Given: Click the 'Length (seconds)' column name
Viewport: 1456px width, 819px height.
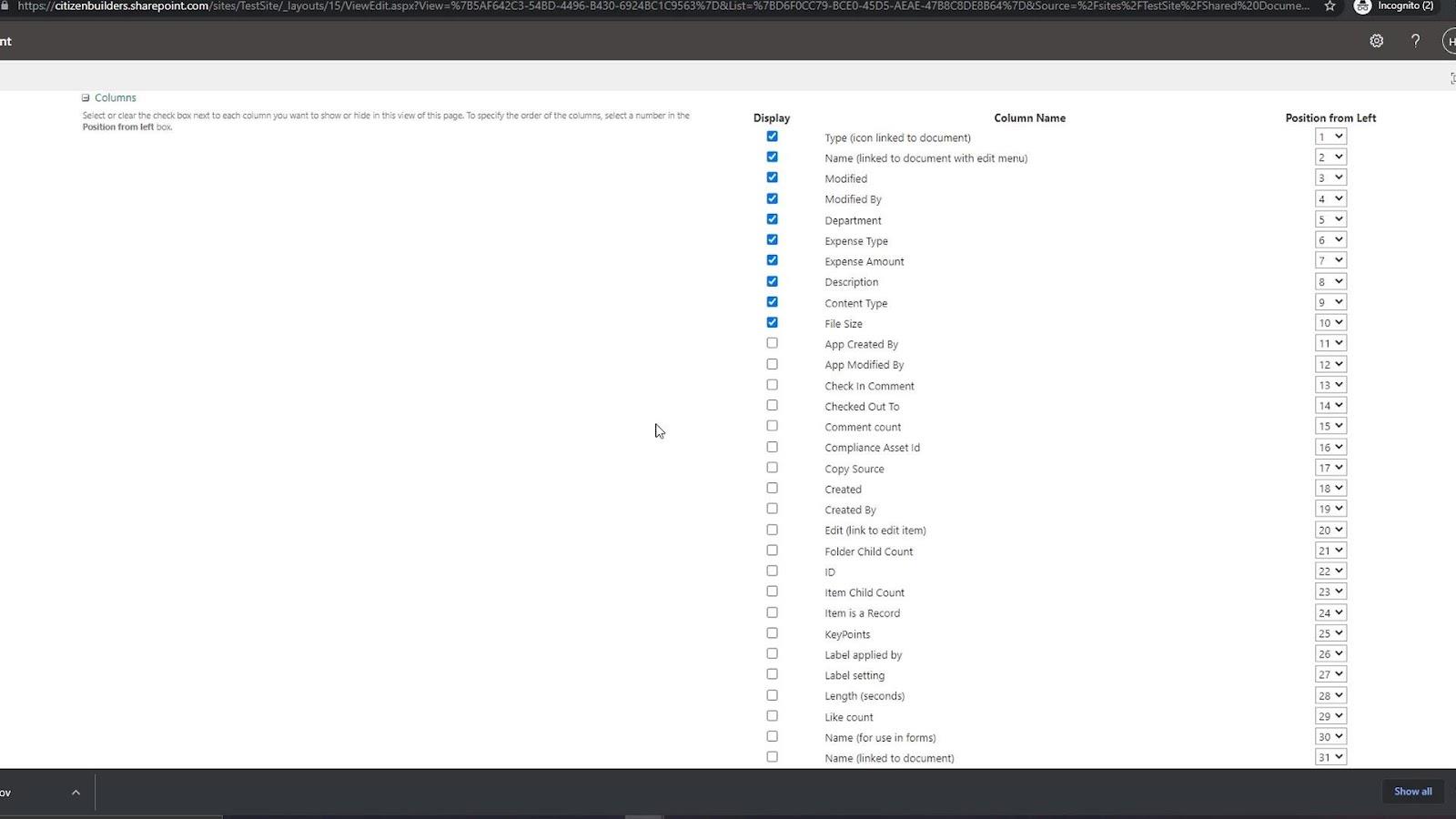Looking at the screenshot, I should coord(864,696).
